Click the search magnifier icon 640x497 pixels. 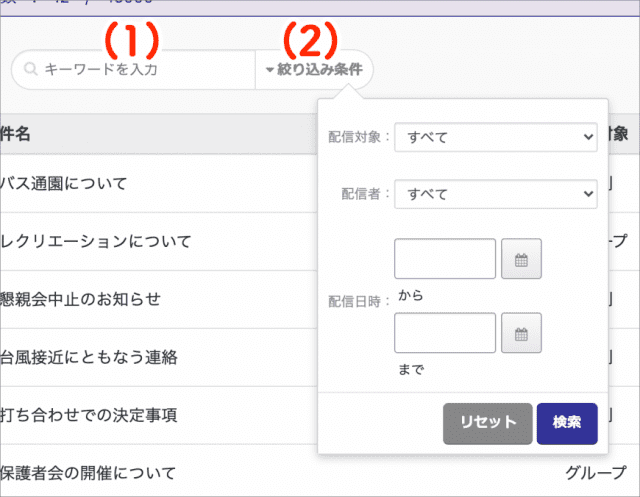click(x=31, y=69)
